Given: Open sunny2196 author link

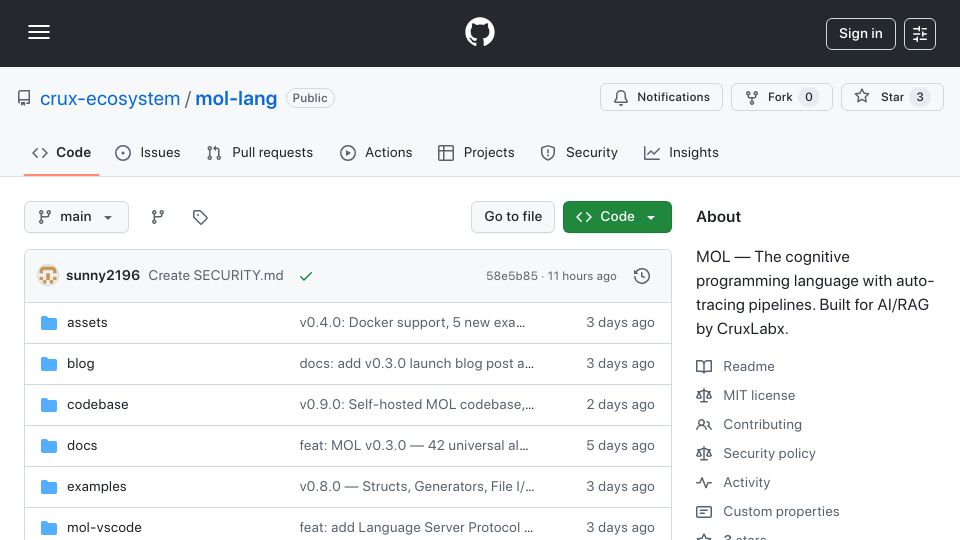Looking at the screenshot, I should pyautogui.click(x=103, y=276).
